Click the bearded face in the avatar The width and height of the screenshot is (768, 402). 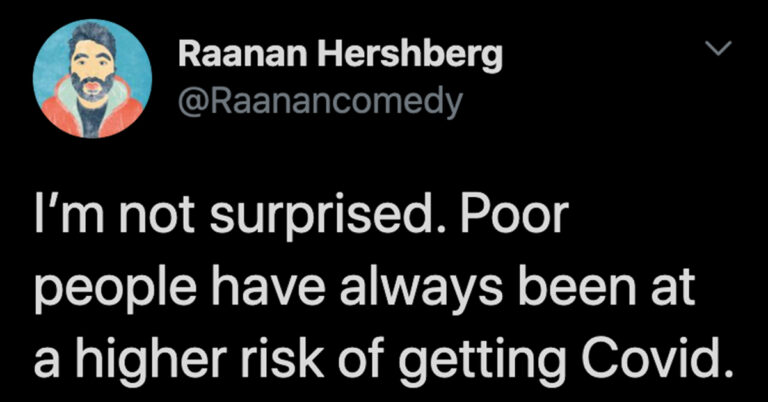[92, 68]
